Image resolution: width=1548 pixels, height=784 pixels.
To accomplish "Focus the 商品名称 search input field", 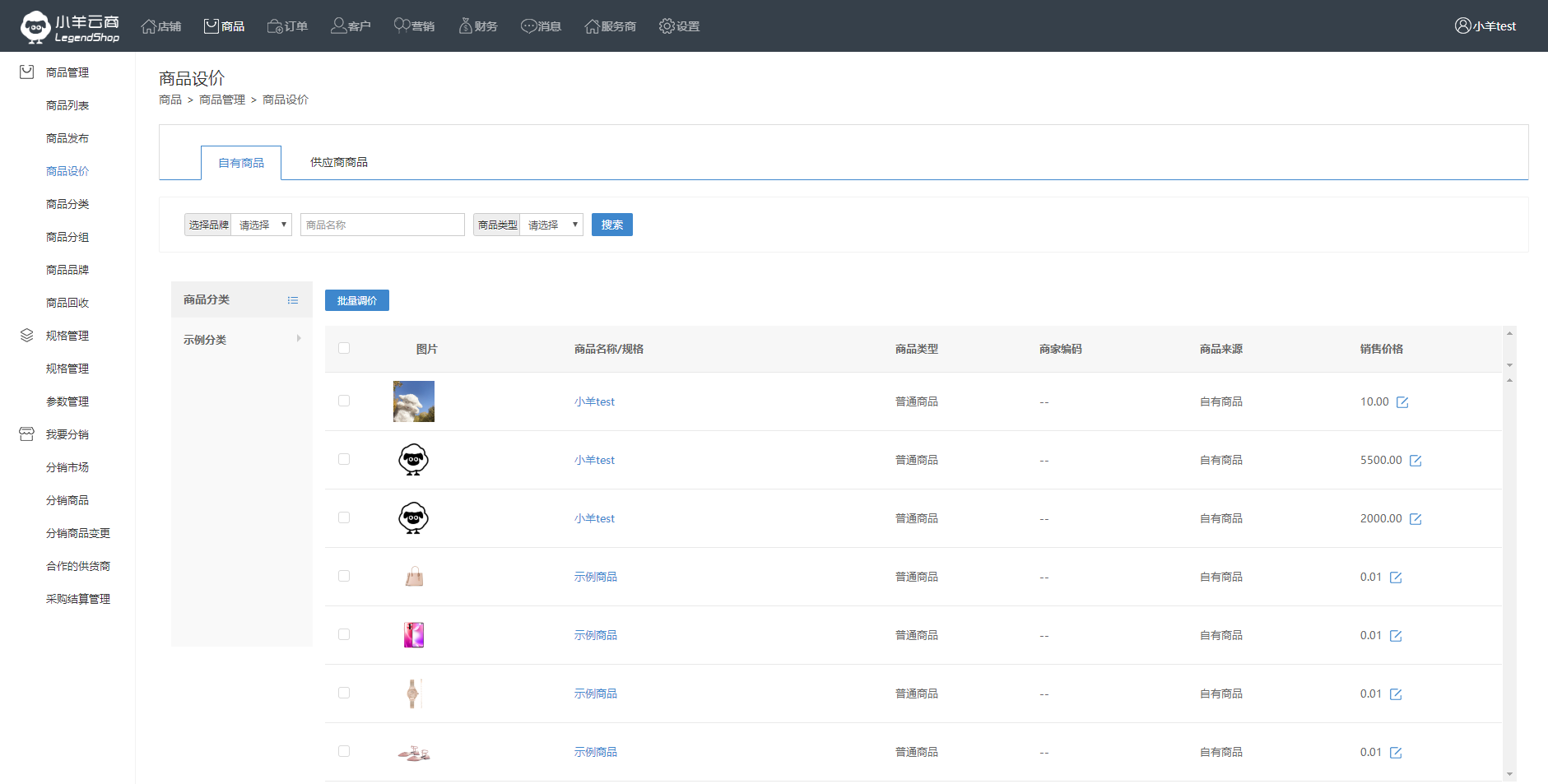I will [x=382, y=225].
